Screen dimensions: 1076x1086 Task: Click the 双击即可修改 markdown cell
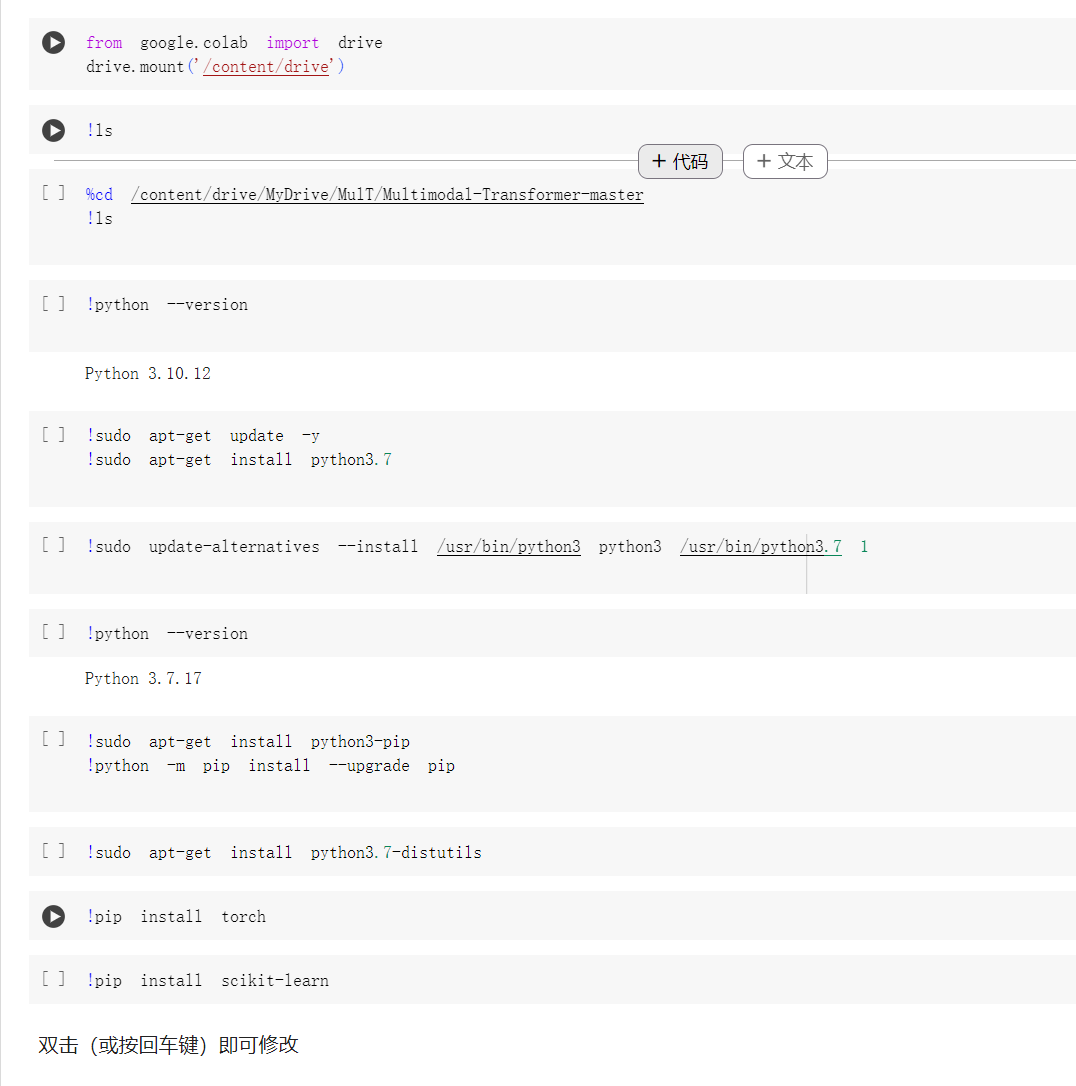[170, 1044]
